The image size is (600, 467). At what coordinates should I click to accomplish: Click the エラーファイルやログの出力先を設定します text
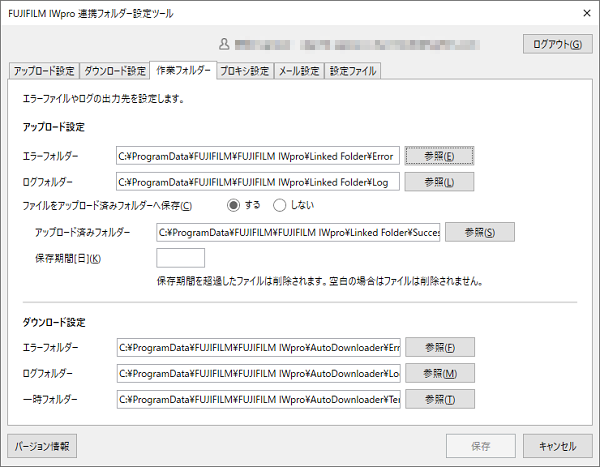point(104,99)
